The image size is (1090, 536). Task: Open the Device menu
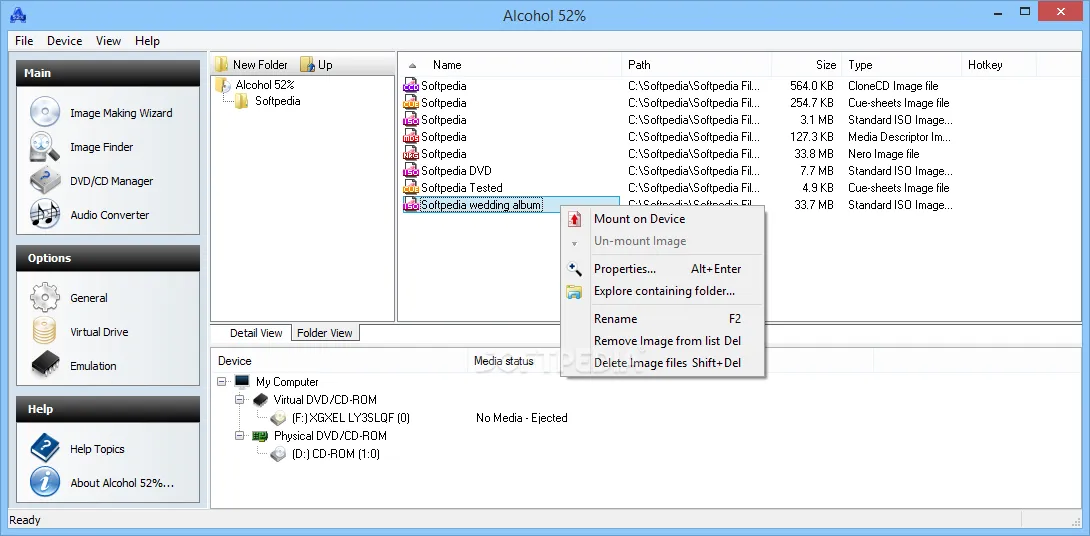click(65, 41)
